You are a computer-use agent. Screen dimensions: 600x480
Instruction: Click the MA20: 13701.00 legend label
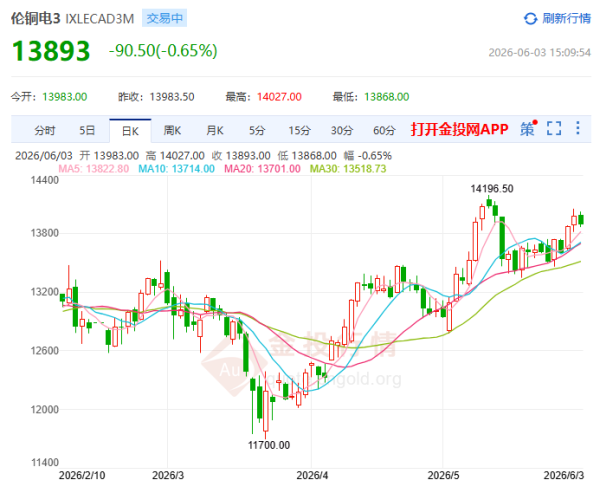pyautogui.click(x=262, y=169)
